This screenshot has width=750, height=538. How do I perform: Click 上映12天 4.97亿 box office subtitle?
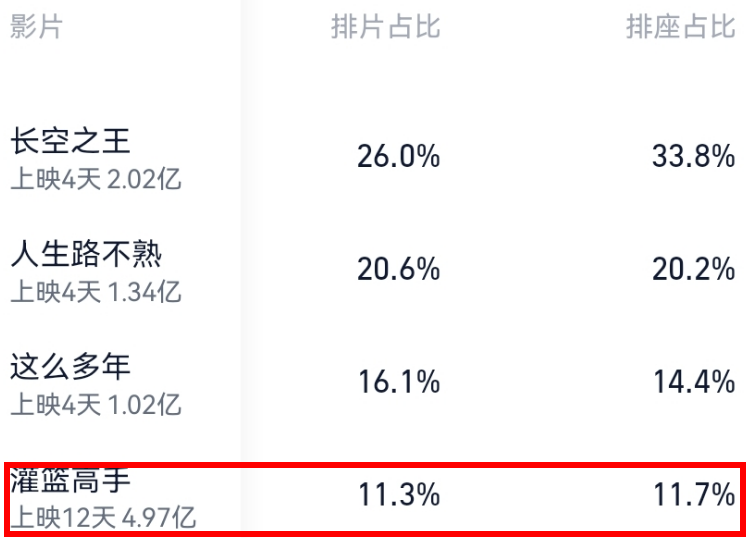point(103,518)
